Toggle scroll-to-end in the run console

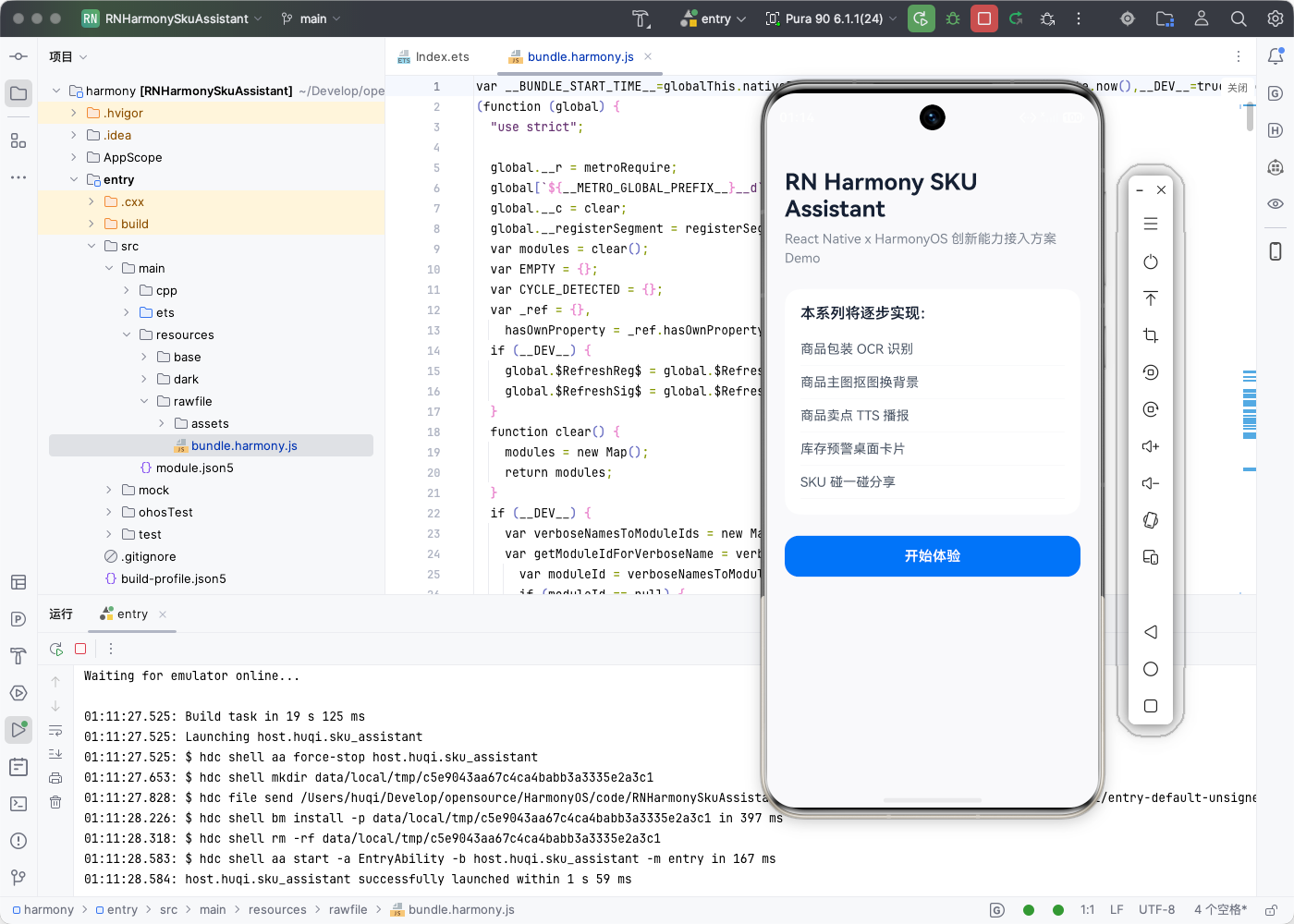pos(55,754)
